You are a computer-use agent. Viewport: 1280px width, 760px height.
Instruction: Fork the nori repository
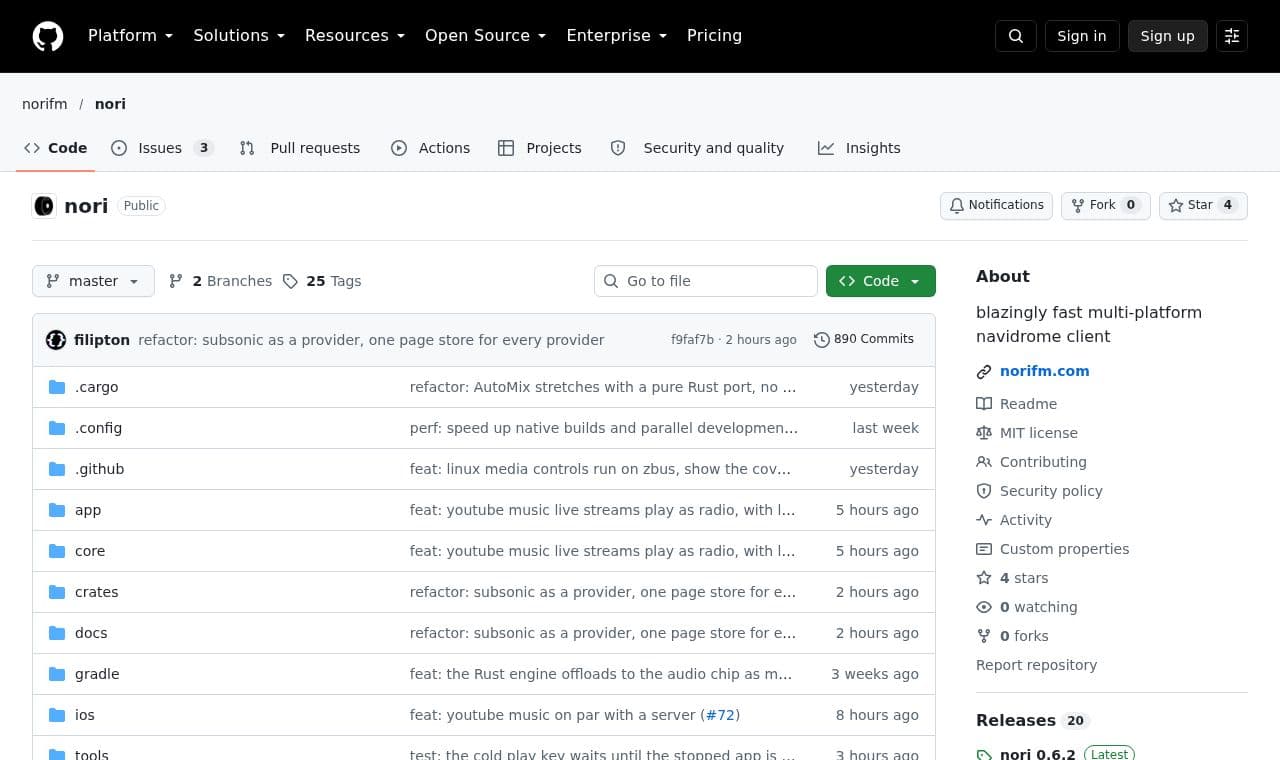[1106, 205]
